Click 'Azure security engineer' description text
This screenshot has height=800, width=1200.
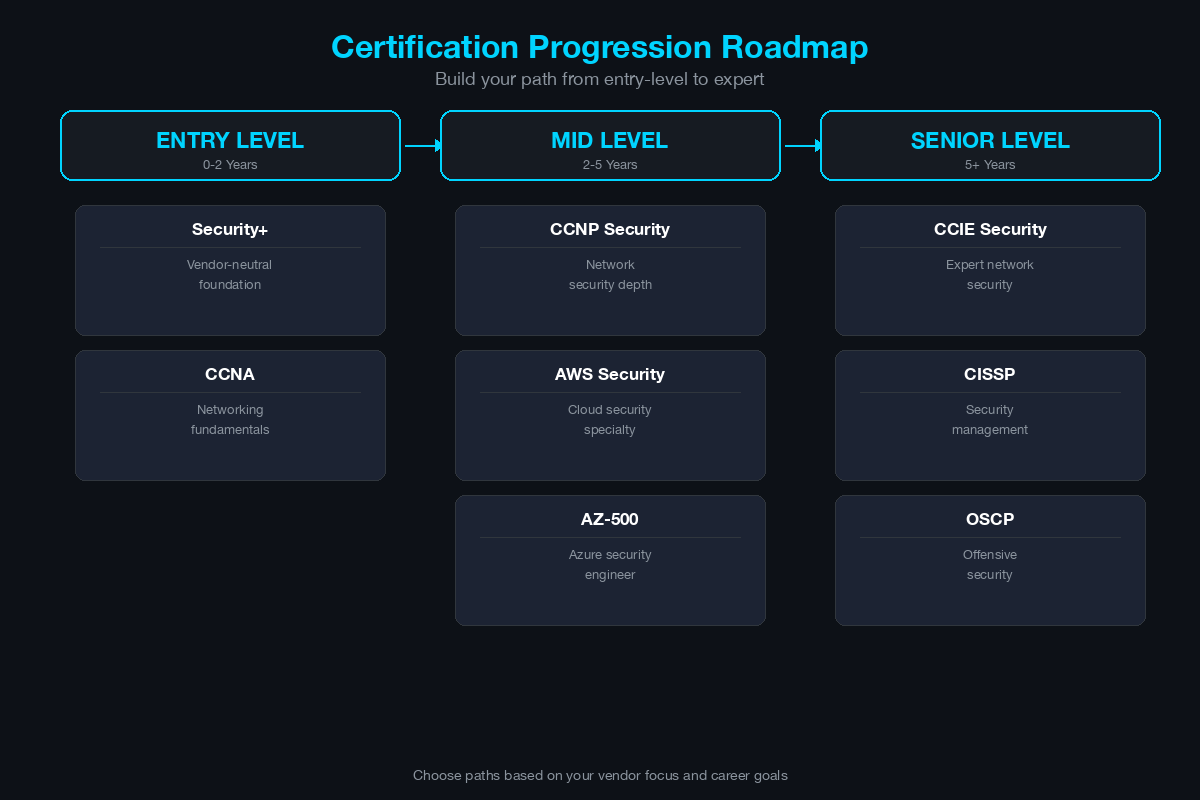click(610, 565)
